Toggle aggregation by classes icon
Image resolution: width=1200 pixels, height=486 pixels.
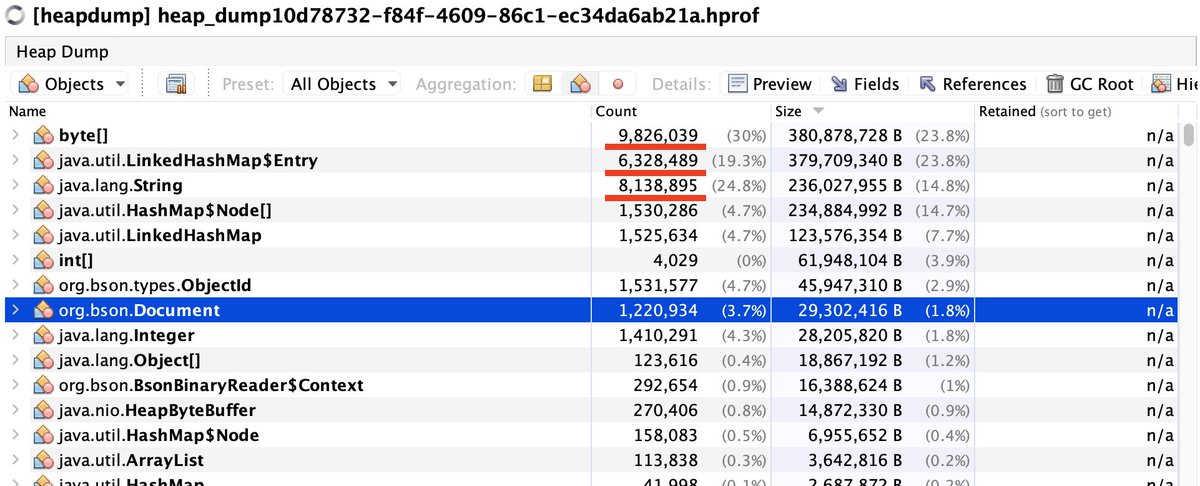(579, 84)
